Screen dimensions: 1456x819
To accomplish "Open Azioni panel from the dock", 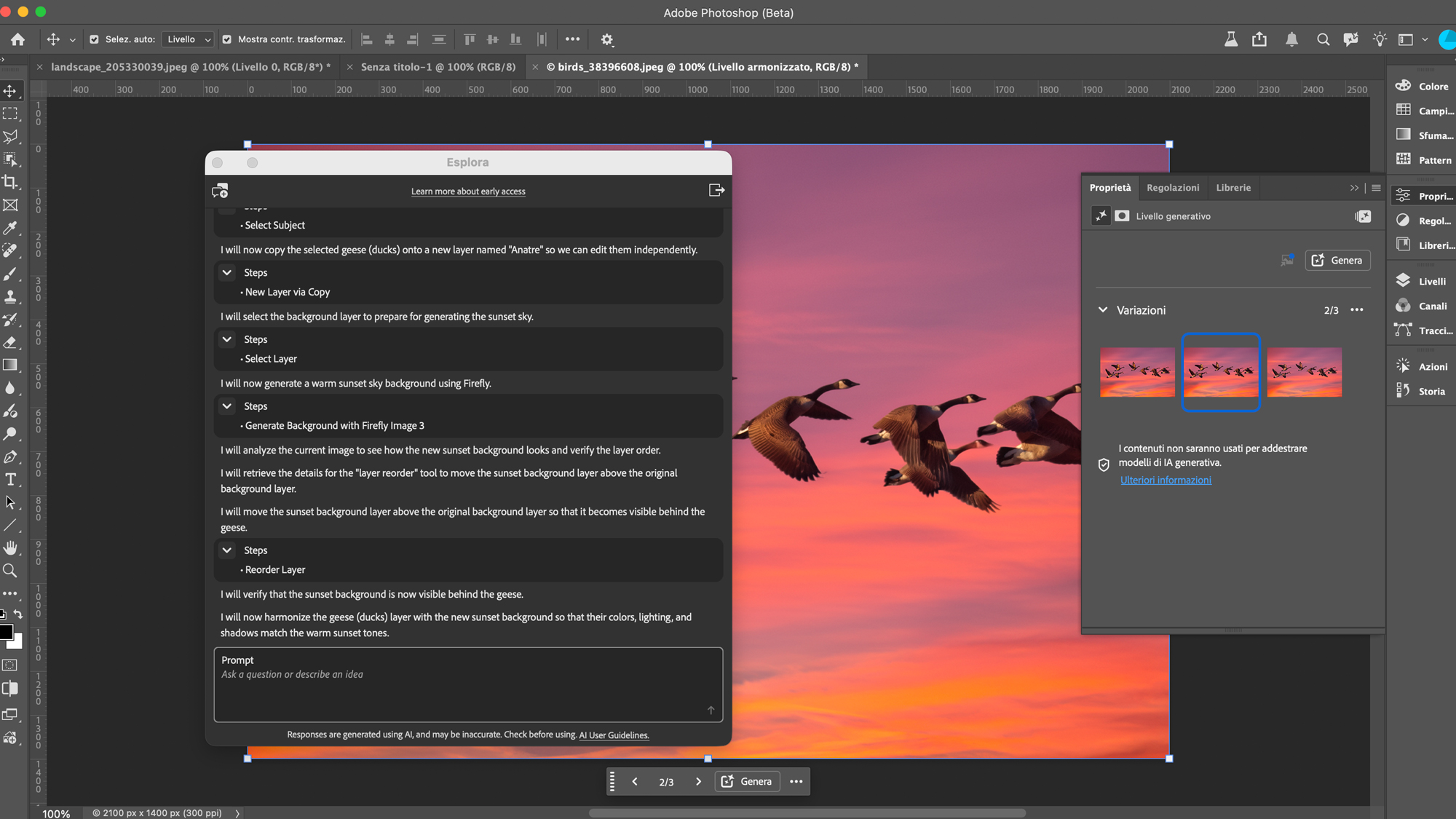I will pyautogui.click(x=1421, y=366).
